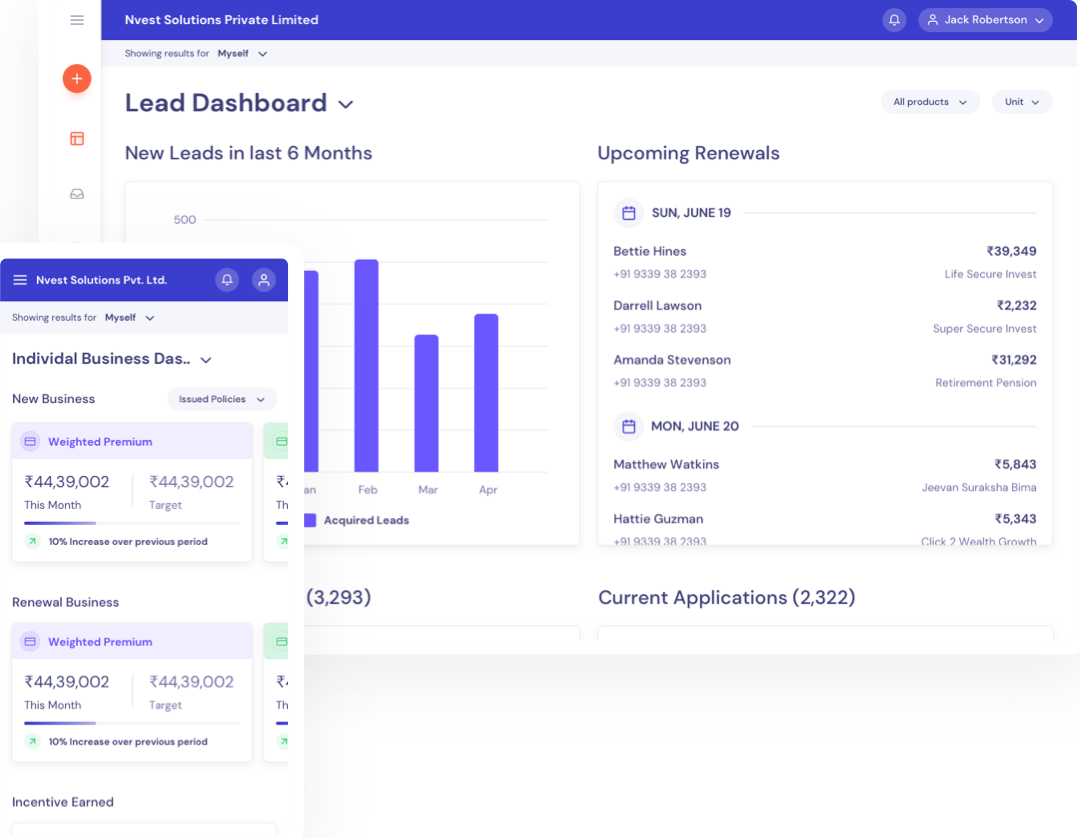Click calendar icon next to SUN, JUNE 19

pos(628,213)
